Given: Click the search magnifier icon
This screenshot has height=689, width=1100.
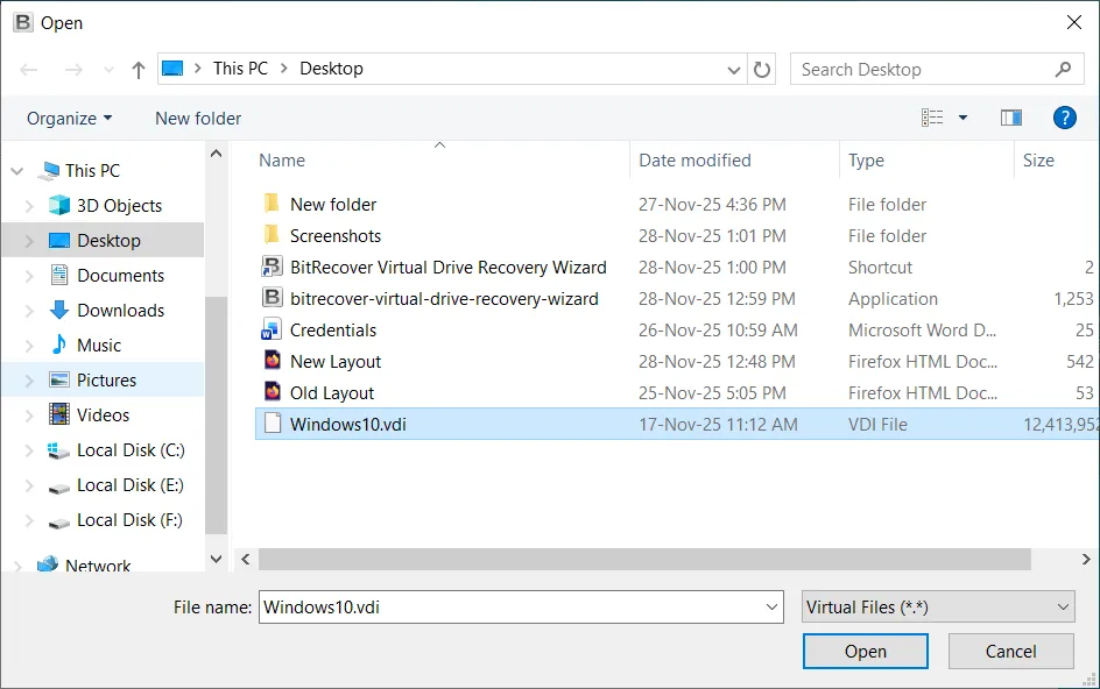Looking at the screenshot, I should click(1063, 68).
